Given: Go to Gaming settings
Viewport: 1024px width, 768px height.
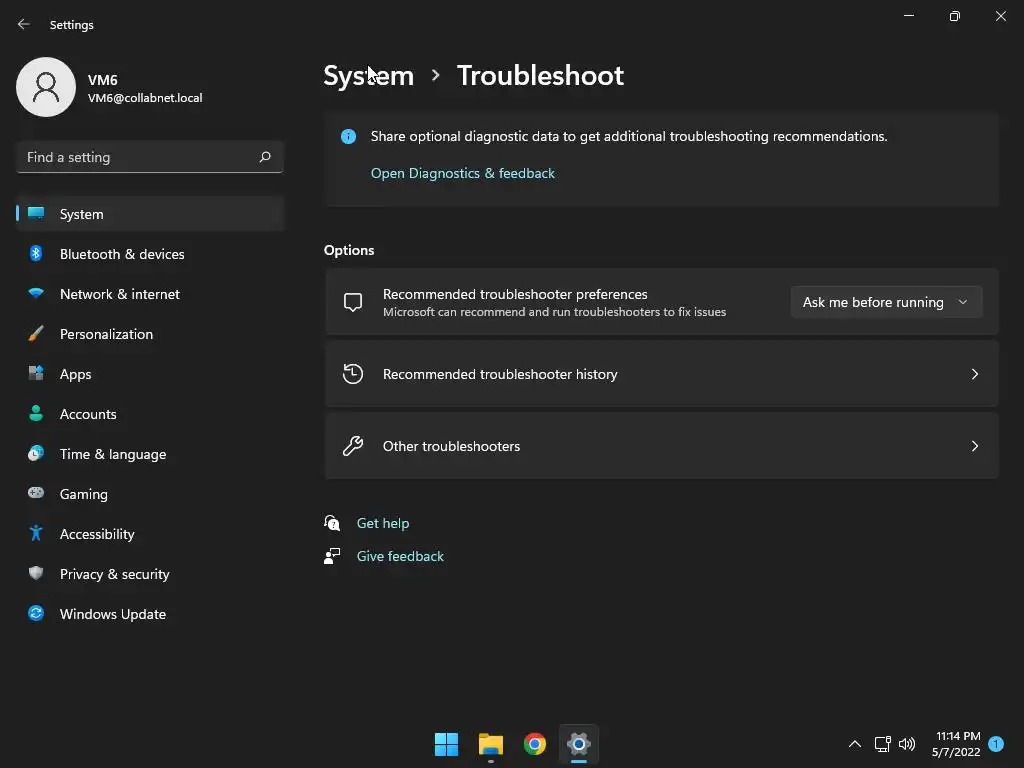Looking at the screenshot, I should click(x=150, y=493).
